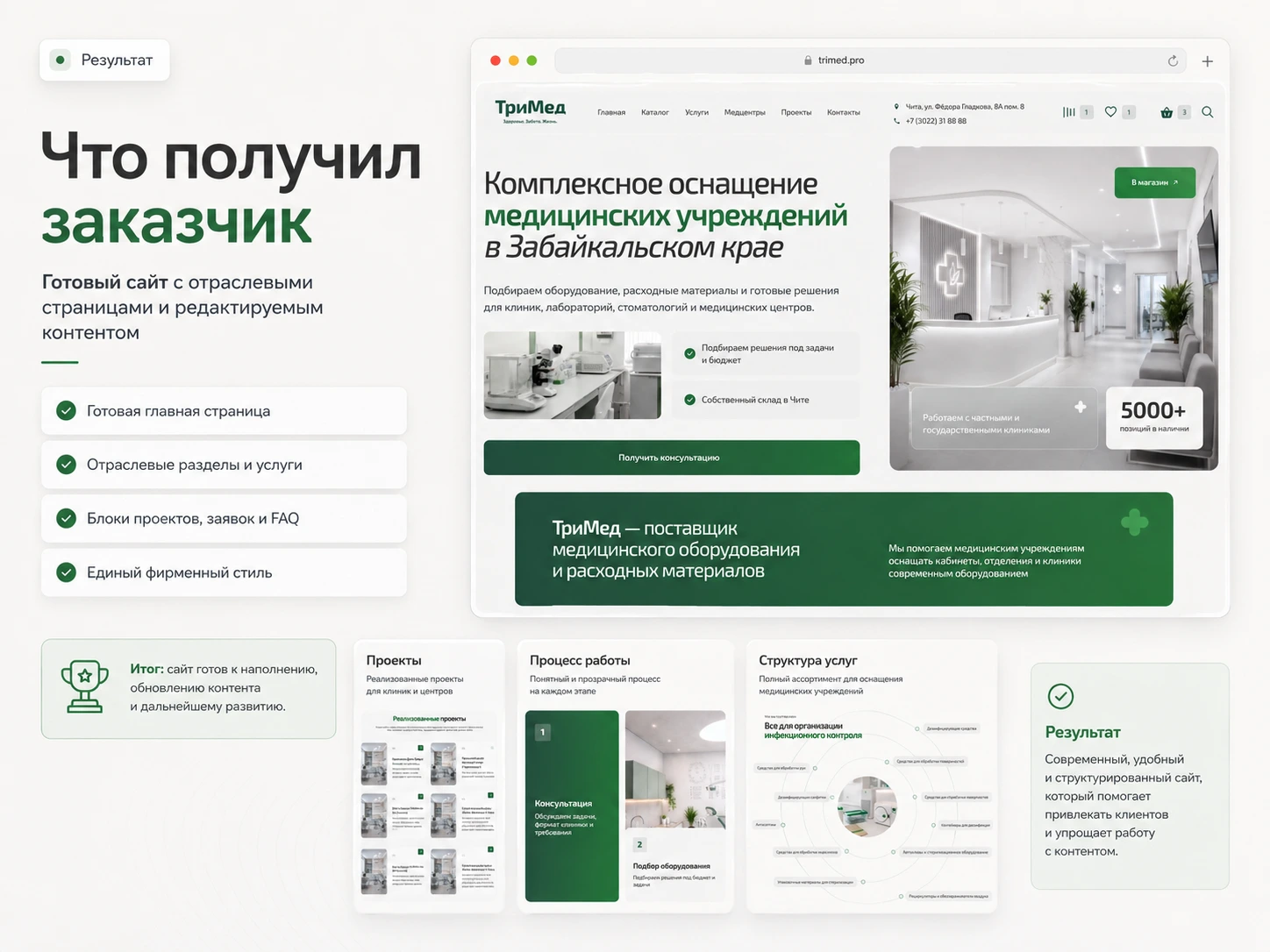Click the circled check icon above bottom-right 'Результат'
This screenshot has height=952, width=1270.
(x=1060, y=697)
